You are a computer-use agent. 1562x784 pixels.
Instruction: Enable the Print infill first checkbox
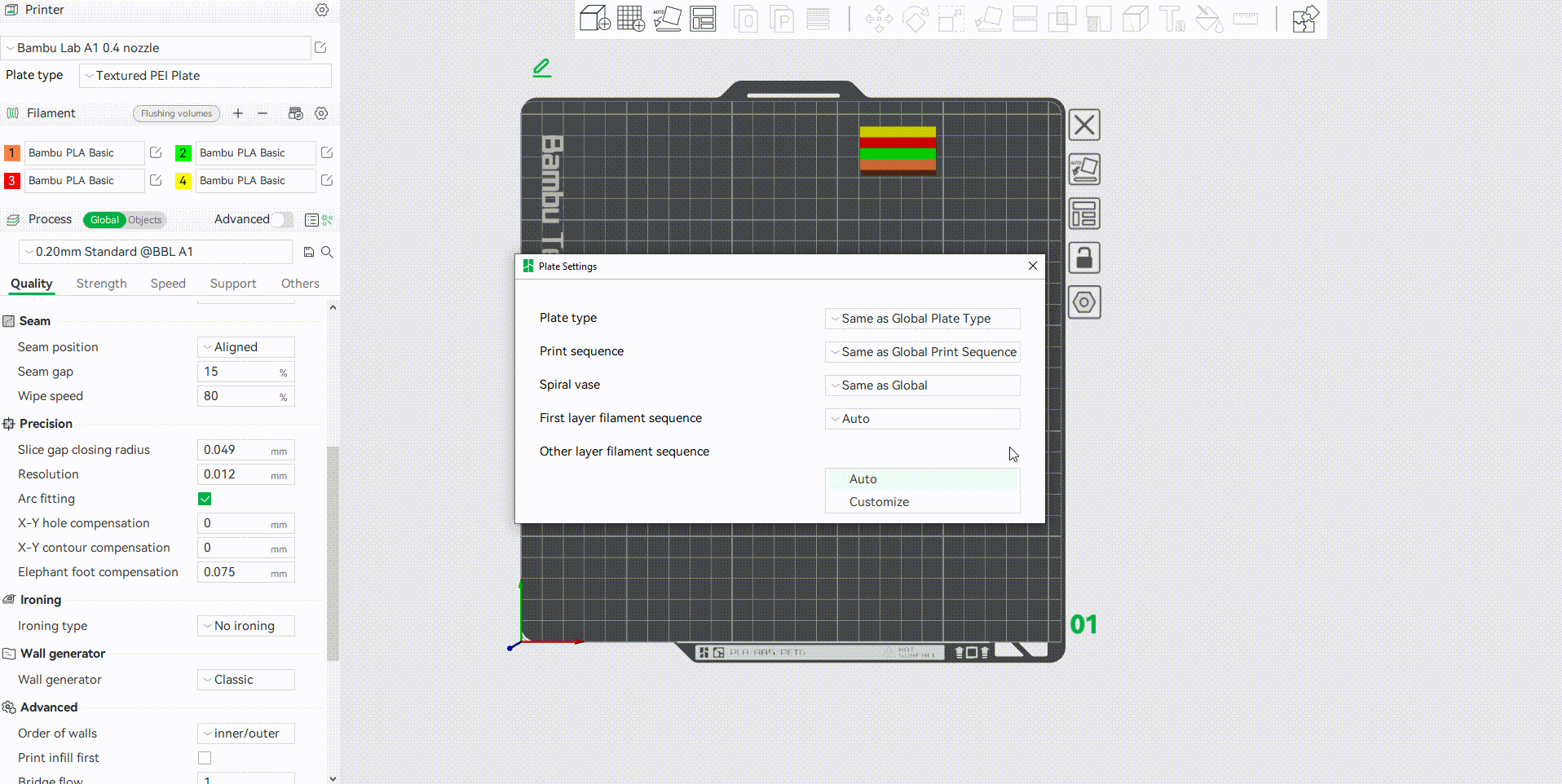(205, 758)
